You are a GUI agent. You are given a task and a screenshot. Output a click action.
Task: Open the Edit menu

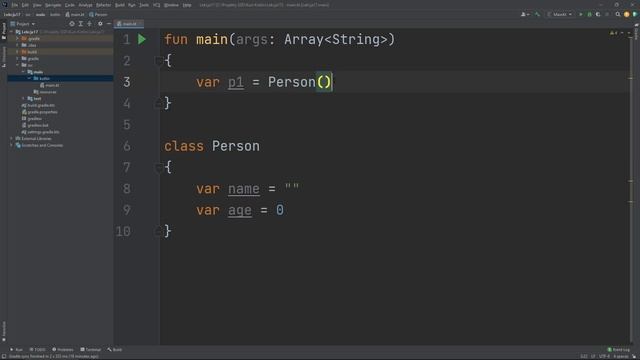click(25, 5)
